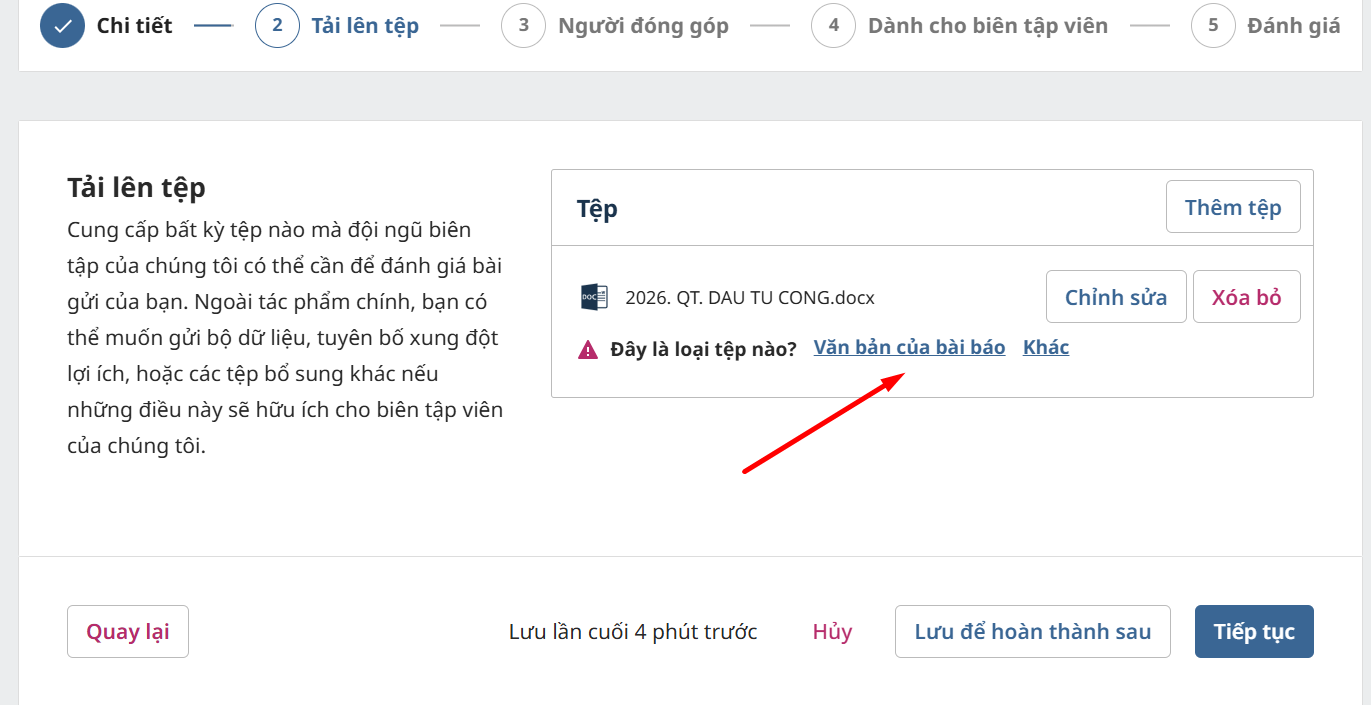The image size is (1371, 705).
Task: Select Văn bản của bài báo file type
Action: pyautogui.click(x=909, y=348)
